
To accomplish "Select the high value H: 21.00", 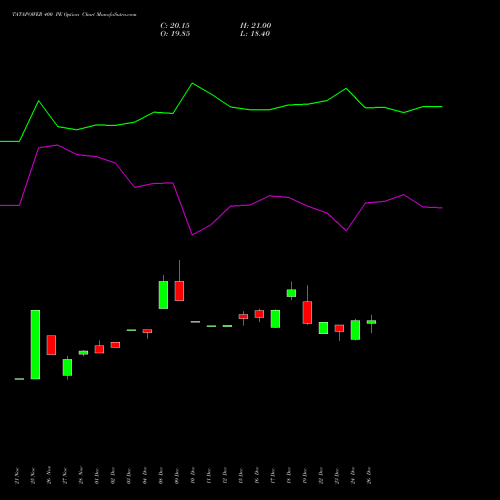I will (x=255, y=26).
